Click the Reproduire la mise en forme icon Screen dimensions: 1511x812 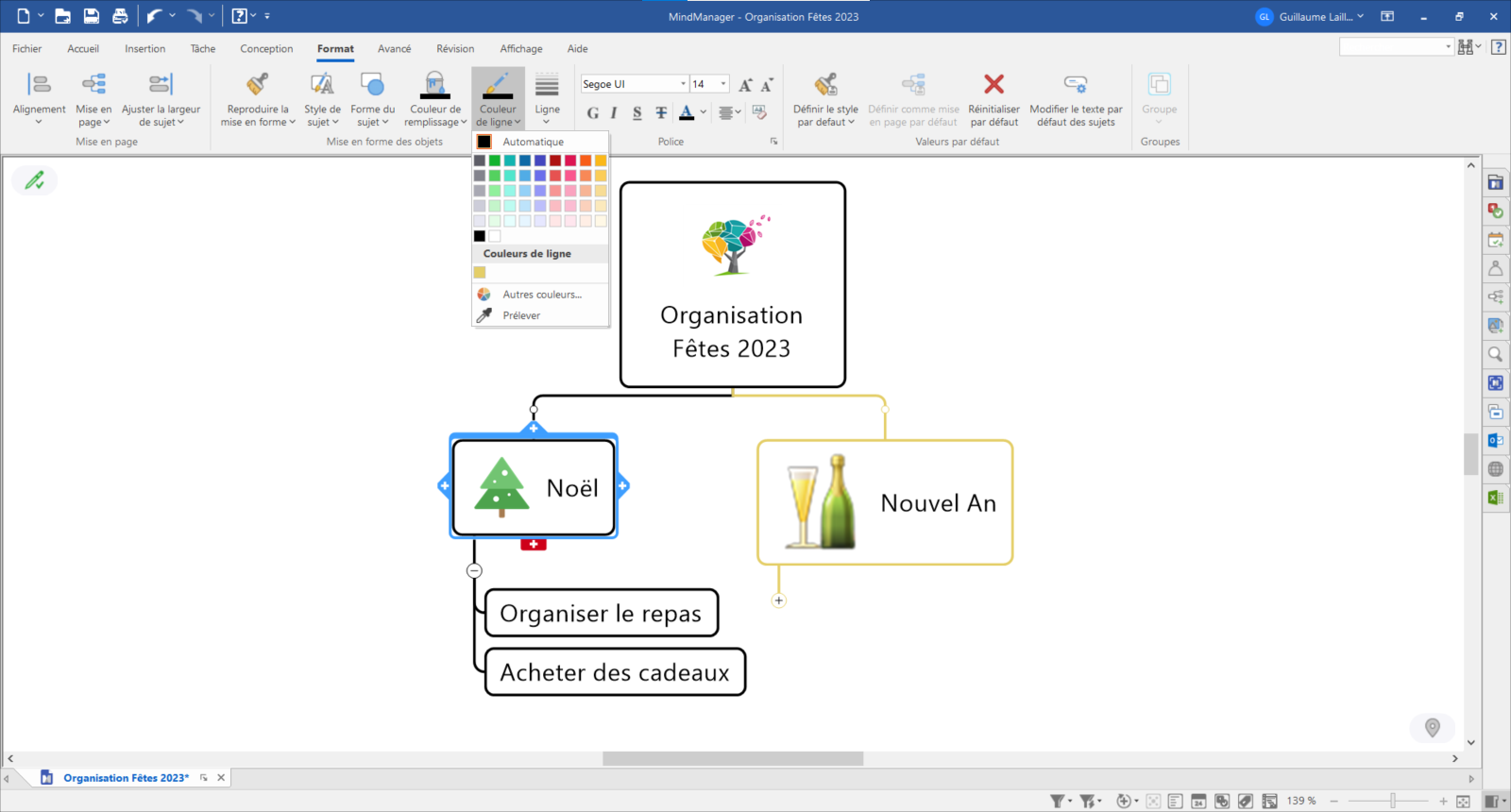[257, 86]
